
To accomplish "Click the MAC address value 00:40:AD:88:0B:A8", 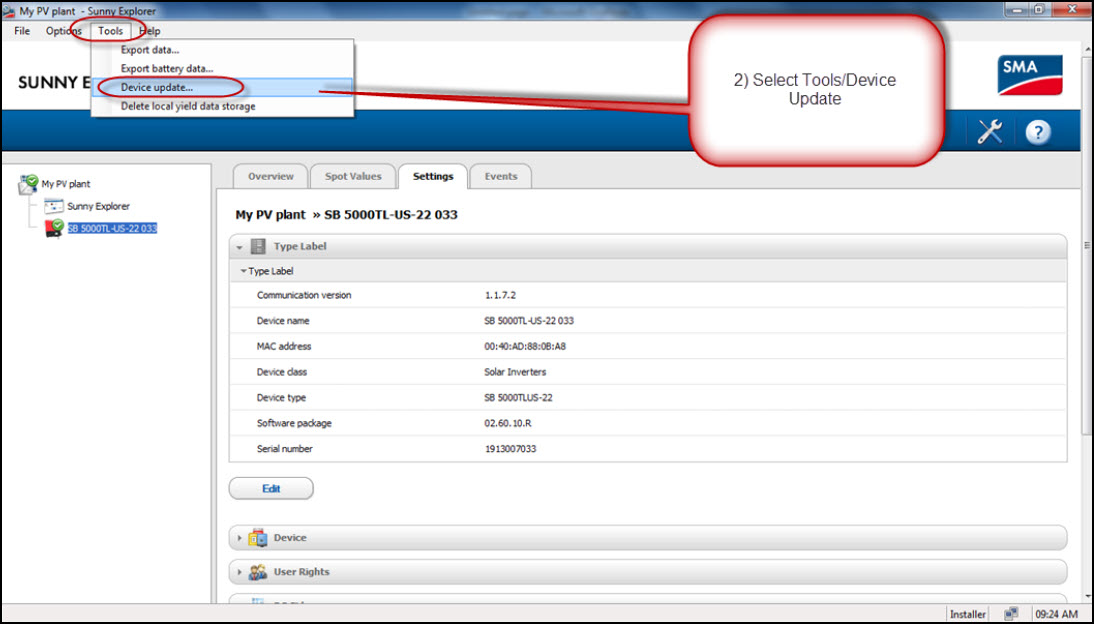I will coord(525,346).
